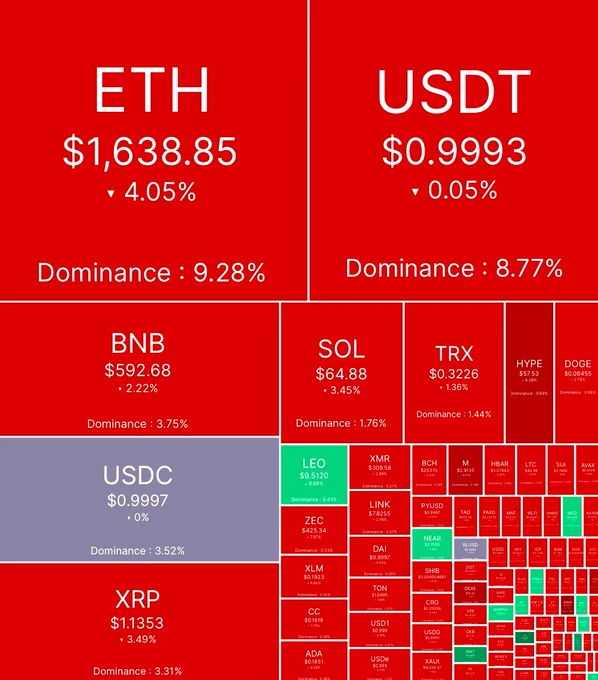The image size is (598, 680).
Task: Select the ADA tile at $0.1651
Action: pyautogui.click(x=314, y=661)
